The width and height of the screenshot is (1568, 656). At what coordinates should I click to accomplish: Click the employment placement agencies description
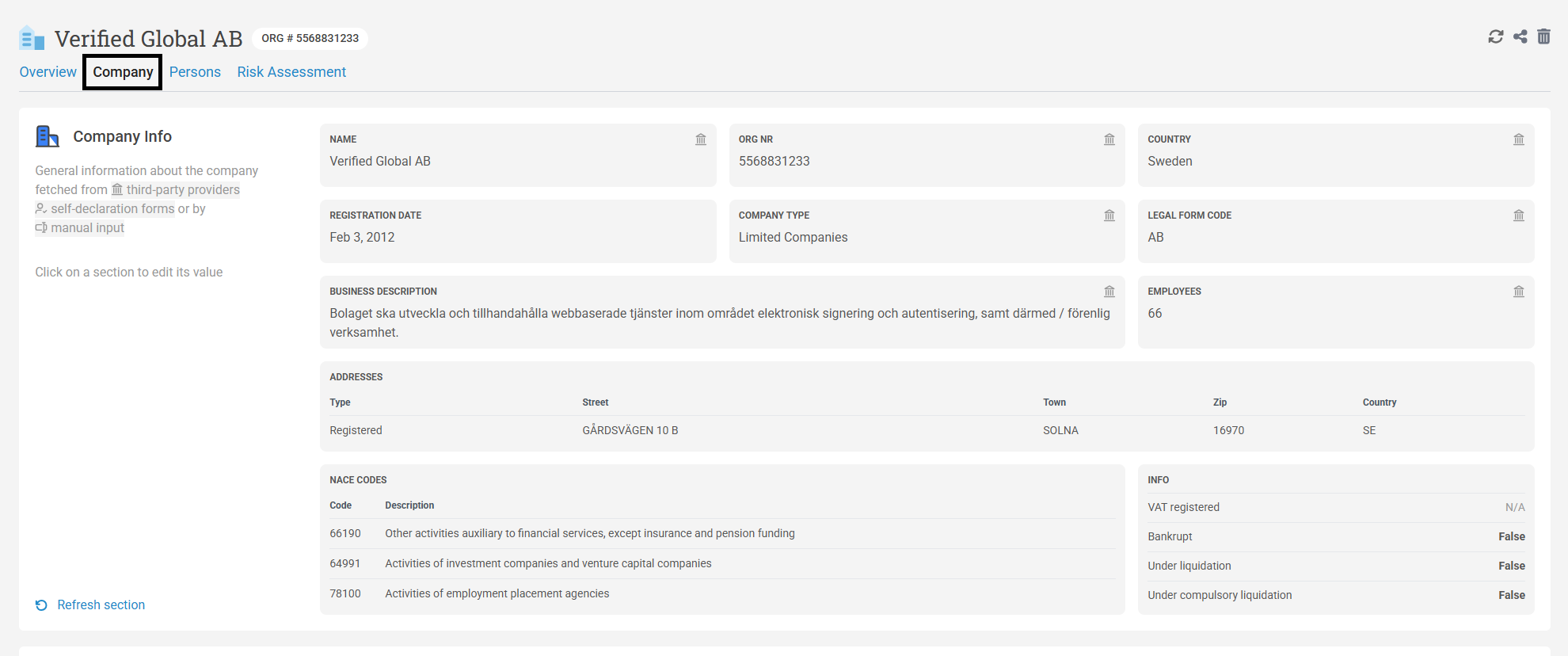click(x=497, y=594)
